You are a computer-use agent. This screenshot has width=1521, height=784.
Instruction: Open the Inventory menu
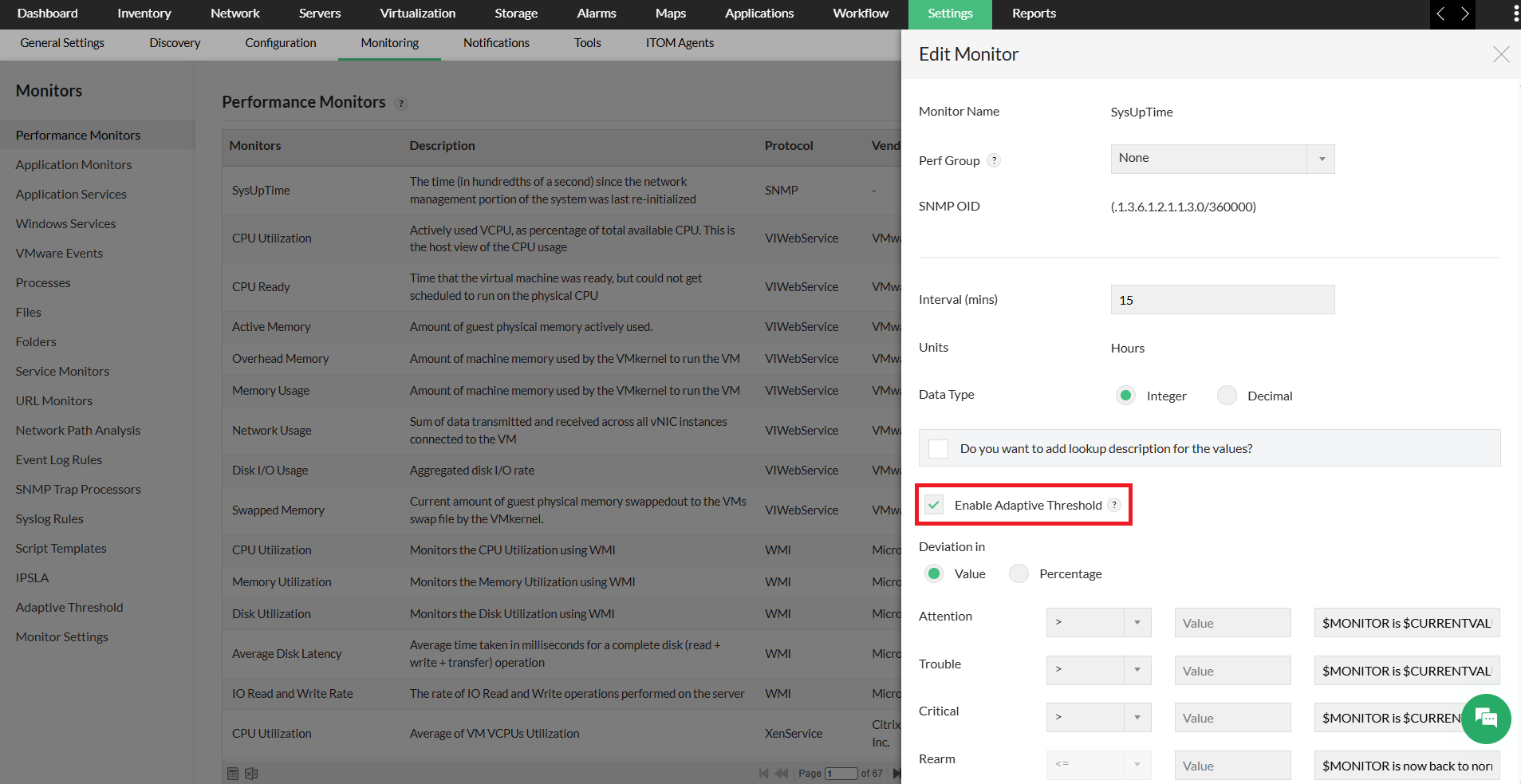[x=144, y=14]
